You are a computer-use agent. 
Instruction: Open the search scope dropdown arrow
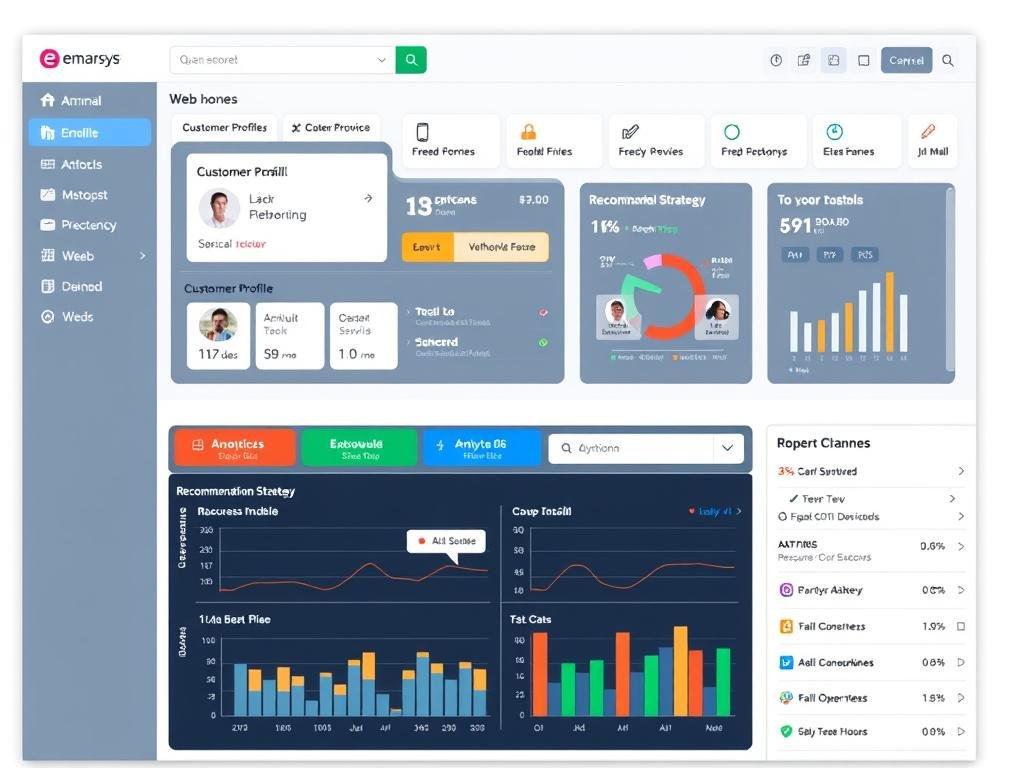click(x=381, y=60)
